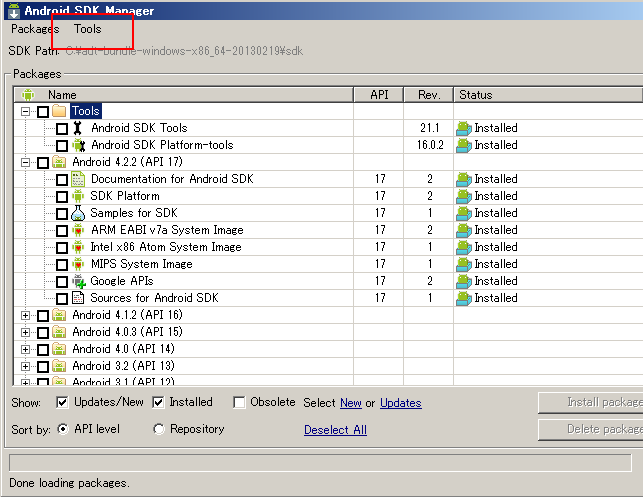Click the Sources for Android SDK icon

coord(78,298)
